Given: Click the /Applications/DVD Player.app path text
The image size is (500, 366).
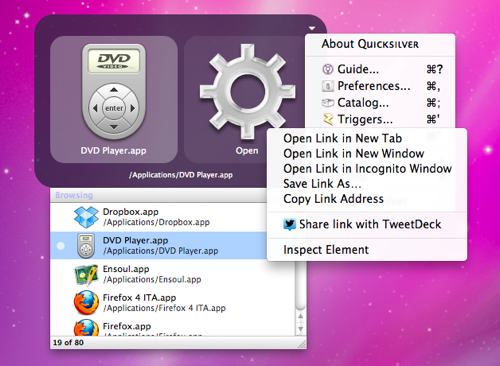Looking at the screenshot, I should [x=181, y=175].
